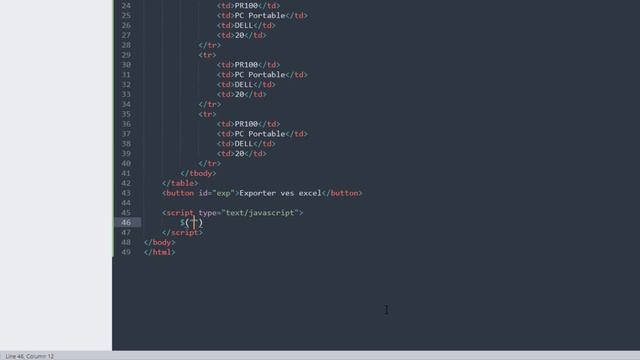This screenshot has height=360, width=640.
Task: Click 'PR100' cell text on line 24
Action: point(246,6)
